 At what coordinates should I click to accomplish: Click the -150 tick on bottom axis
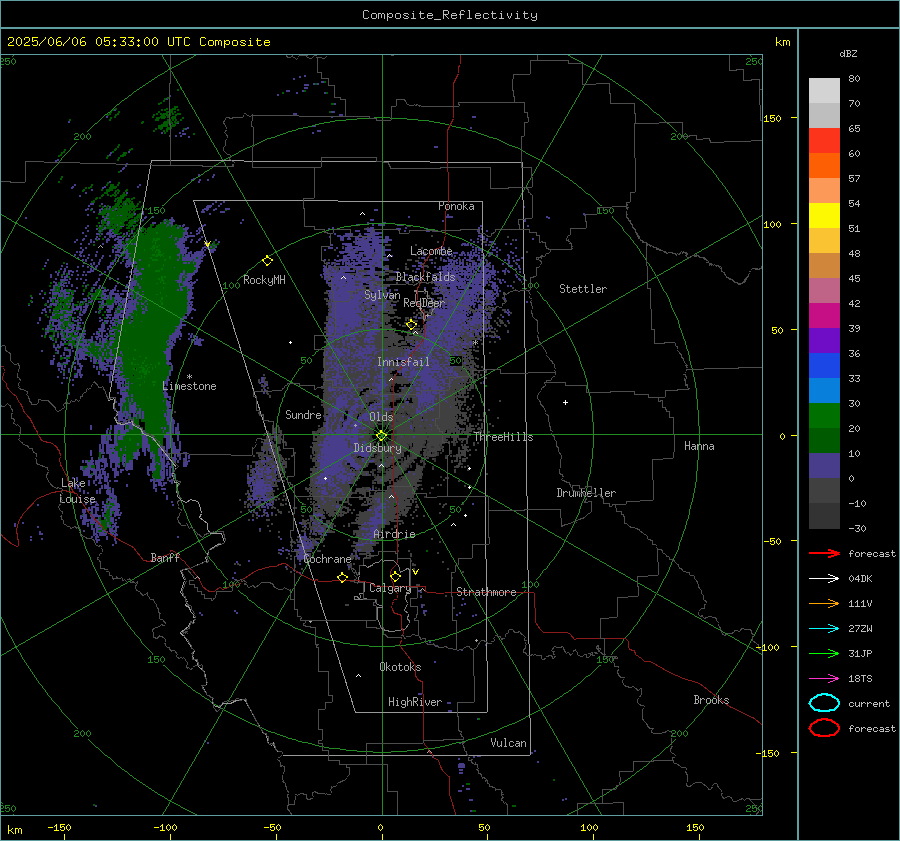coord(59,827)
